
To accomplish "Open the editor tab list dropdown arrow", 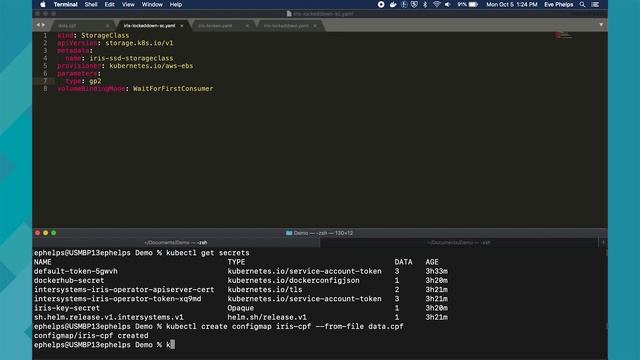I will click(601, 24).
